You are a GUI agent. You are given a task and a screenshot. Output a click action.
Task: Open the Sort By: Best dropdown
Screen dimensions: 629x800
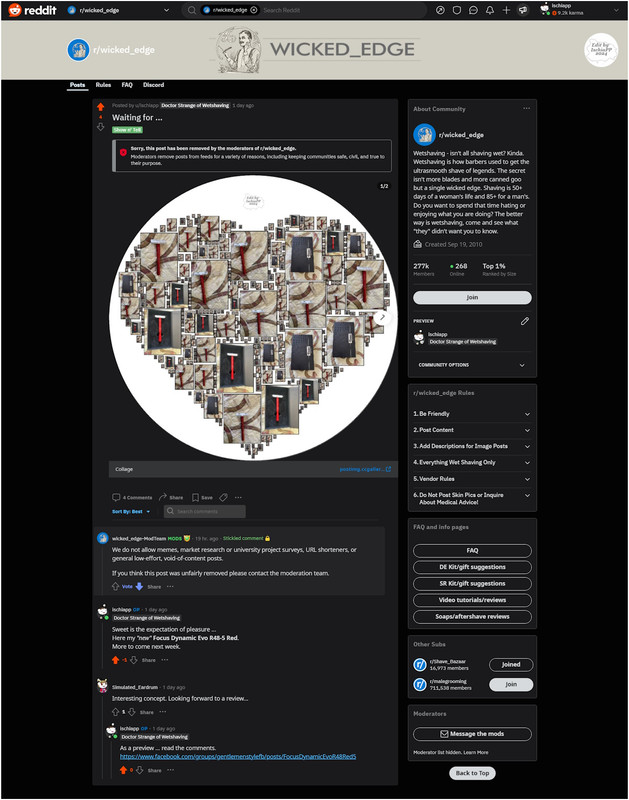[x=131, y=511]
